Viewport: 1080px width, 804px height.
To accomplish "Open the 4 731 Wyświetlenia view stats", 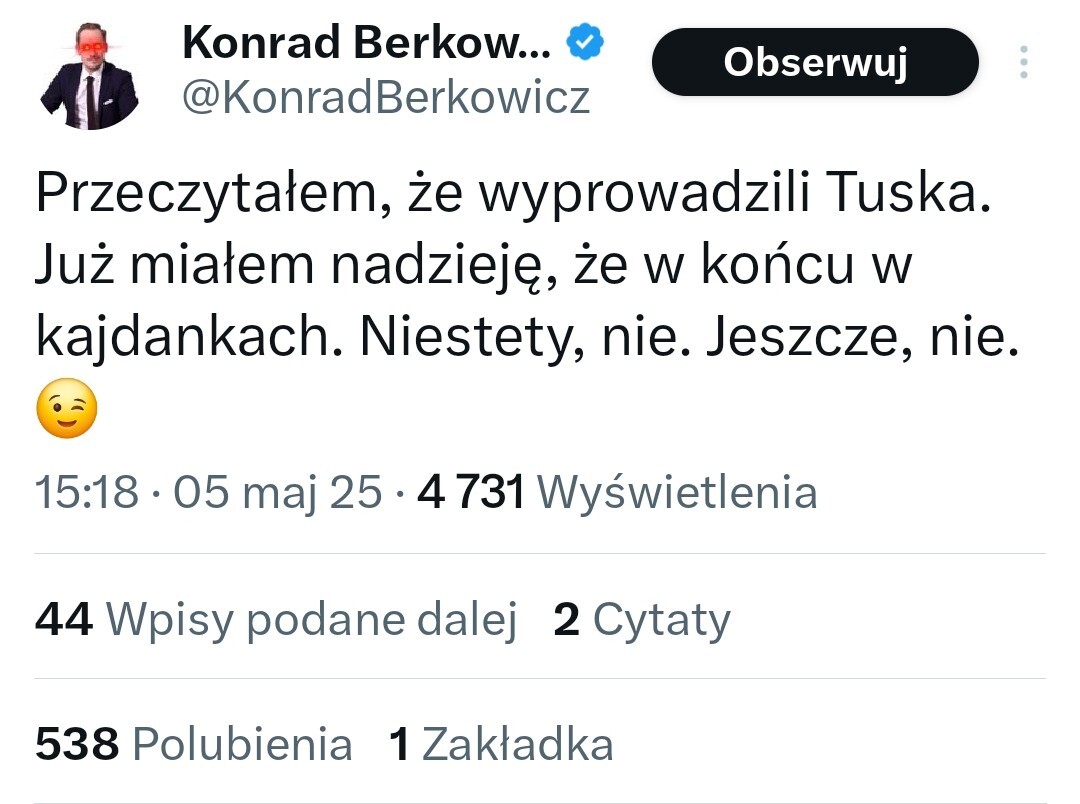I will [x=617, y=492].
